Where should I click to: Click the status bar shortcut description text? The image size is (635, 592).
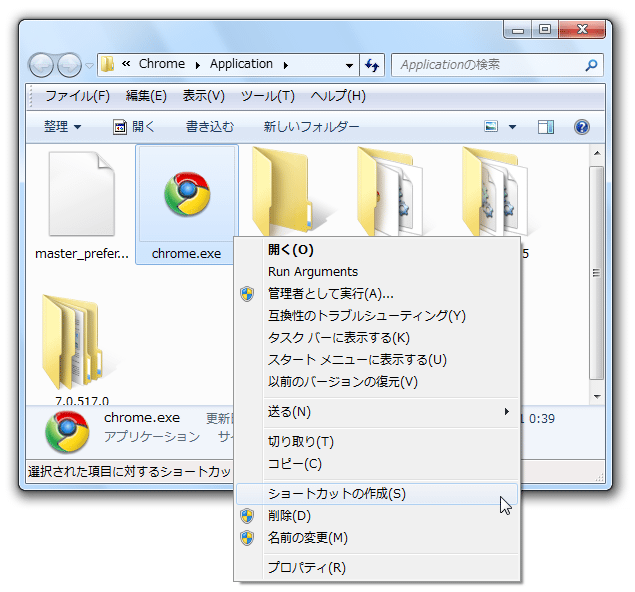tap(130, 472)
